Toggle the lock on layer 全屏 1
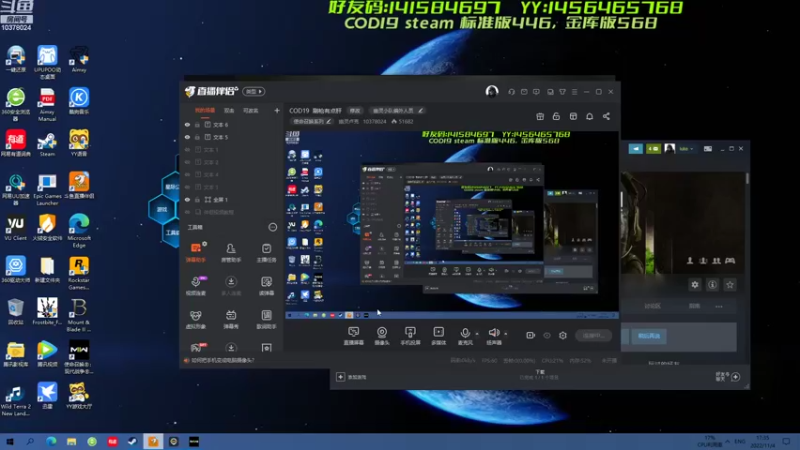The width and height of the screenshot is (800, 450). (x=197, y=199)
